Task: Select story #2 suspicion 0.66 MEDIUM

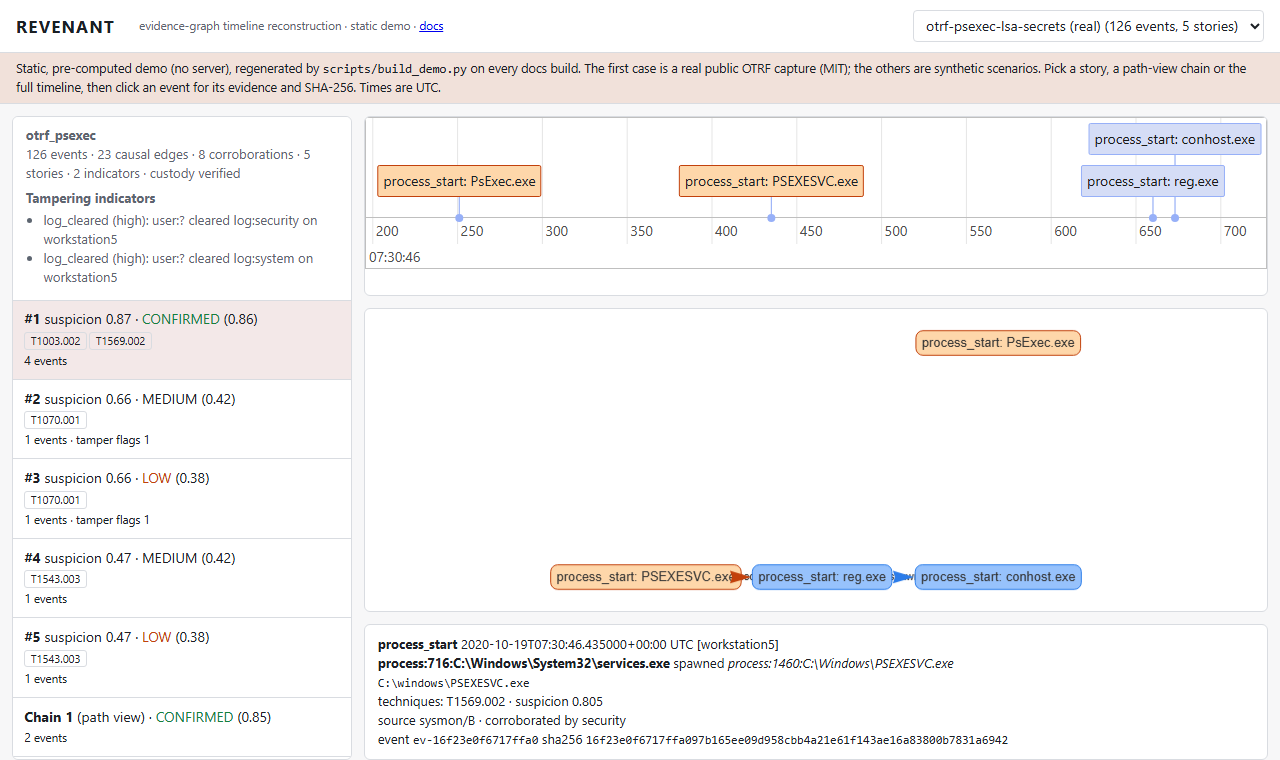Action: coord(182,419)
